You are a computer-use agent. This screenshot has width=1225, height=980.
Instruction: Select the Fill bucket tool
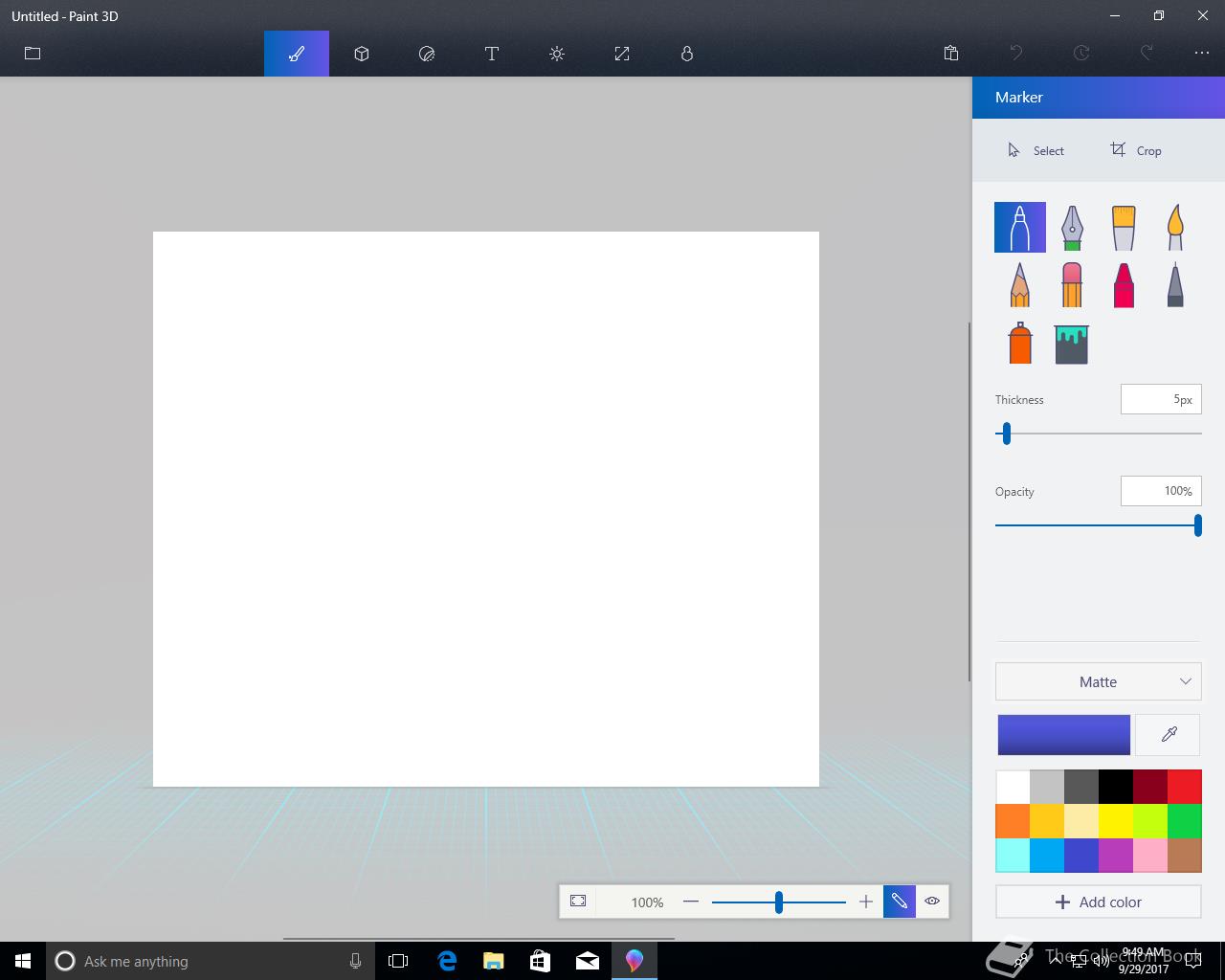[x=1072, y=343]
